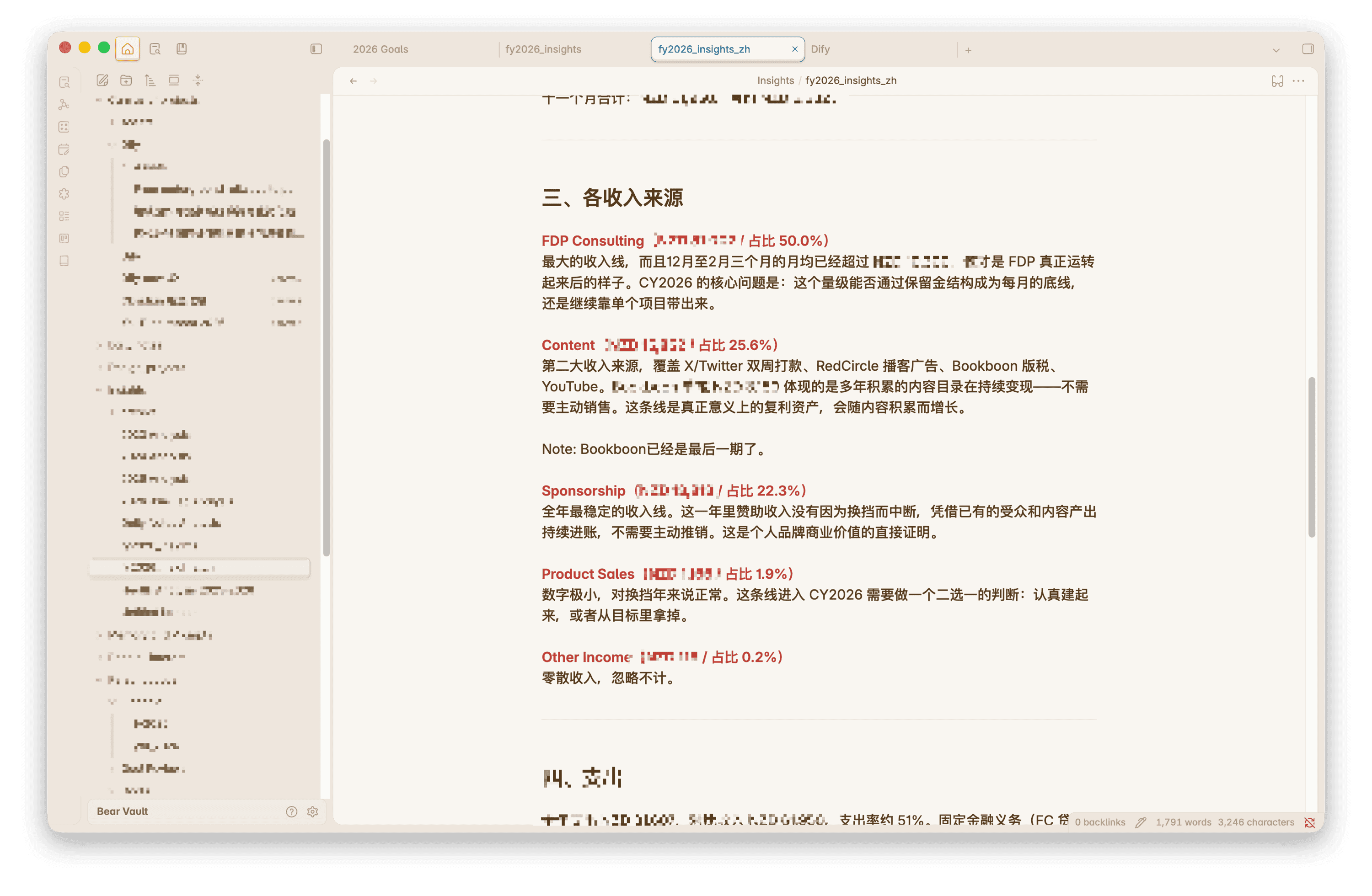The image size is (1372, 896).
Task: Create a new folder in the sidebar
Action: click(127, 80)
